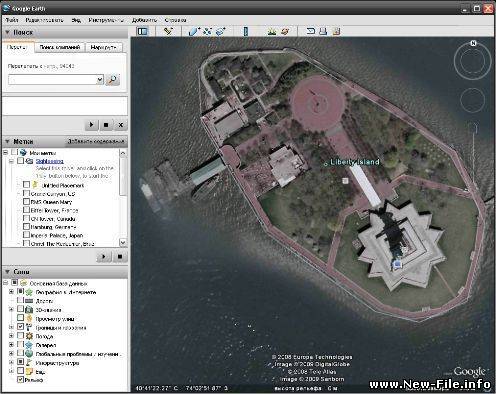
Task: Click the sunlight toolbar icon
Action: (272, 31)
